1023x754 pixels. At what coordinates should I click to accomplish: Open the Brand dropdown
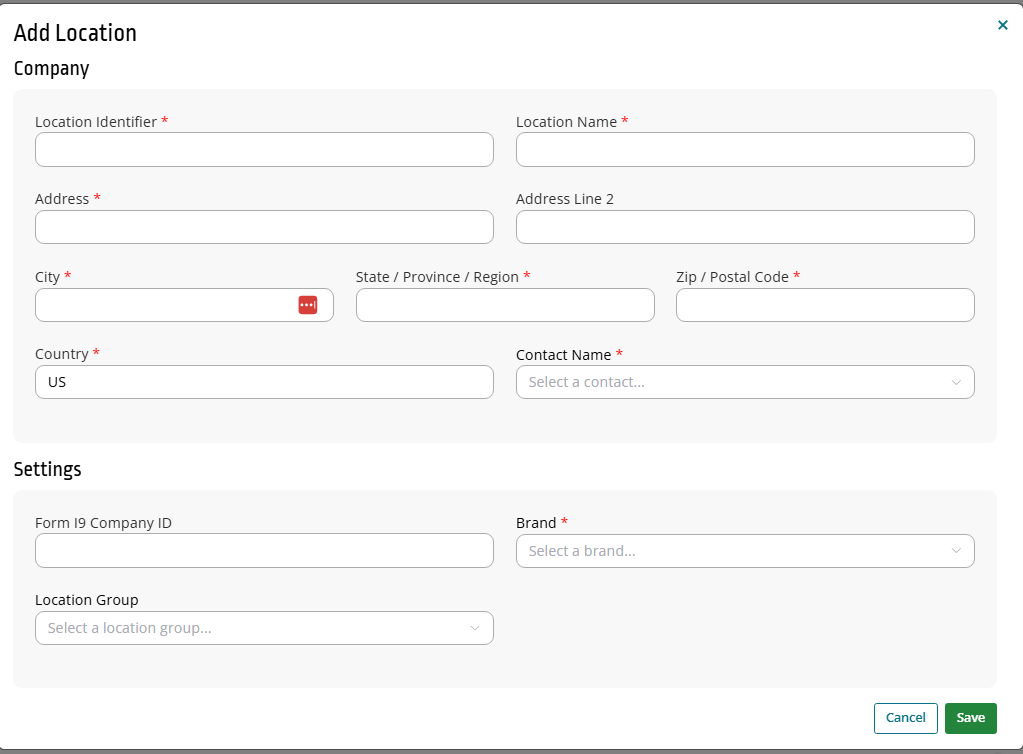pyautogui.click(x=744, y=551)
